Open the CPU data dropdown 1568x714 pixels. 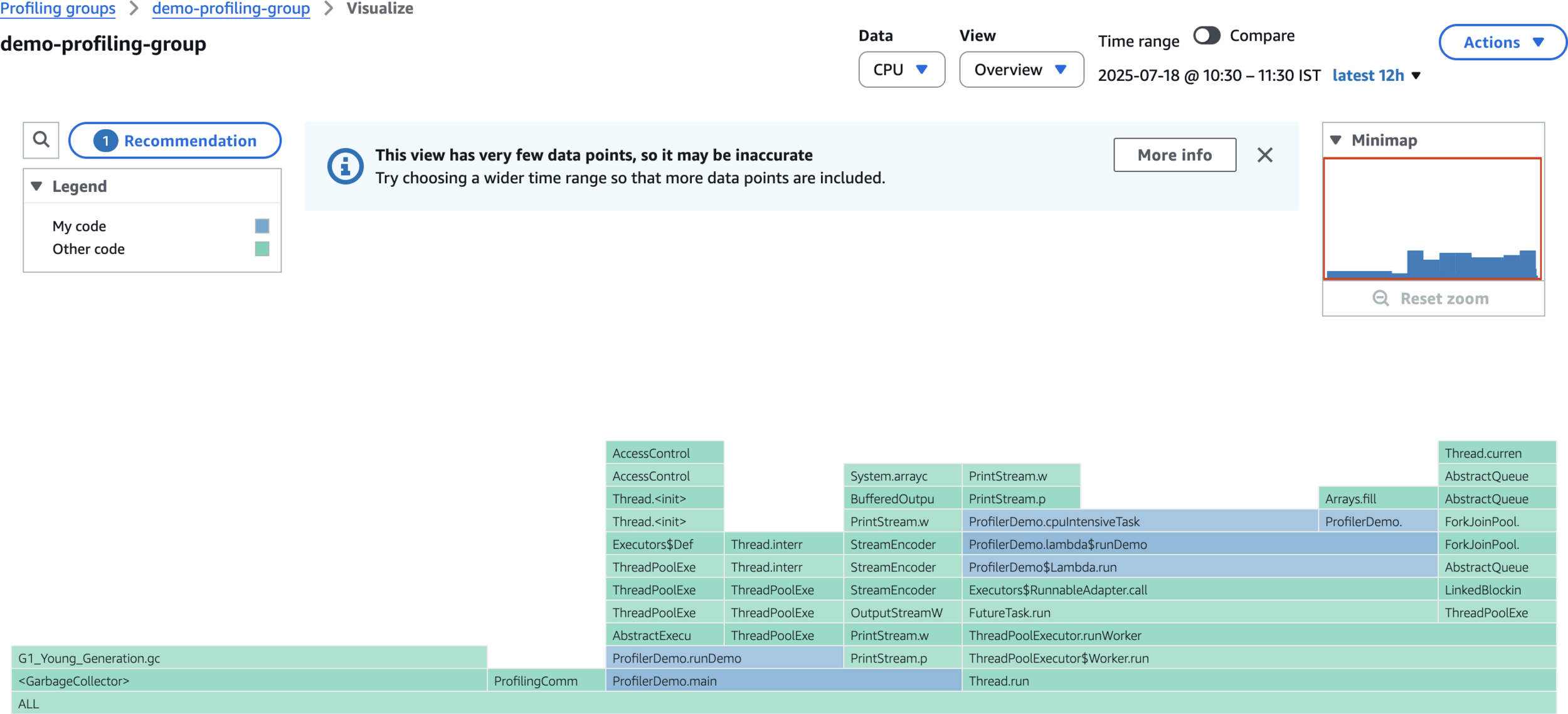901,70
